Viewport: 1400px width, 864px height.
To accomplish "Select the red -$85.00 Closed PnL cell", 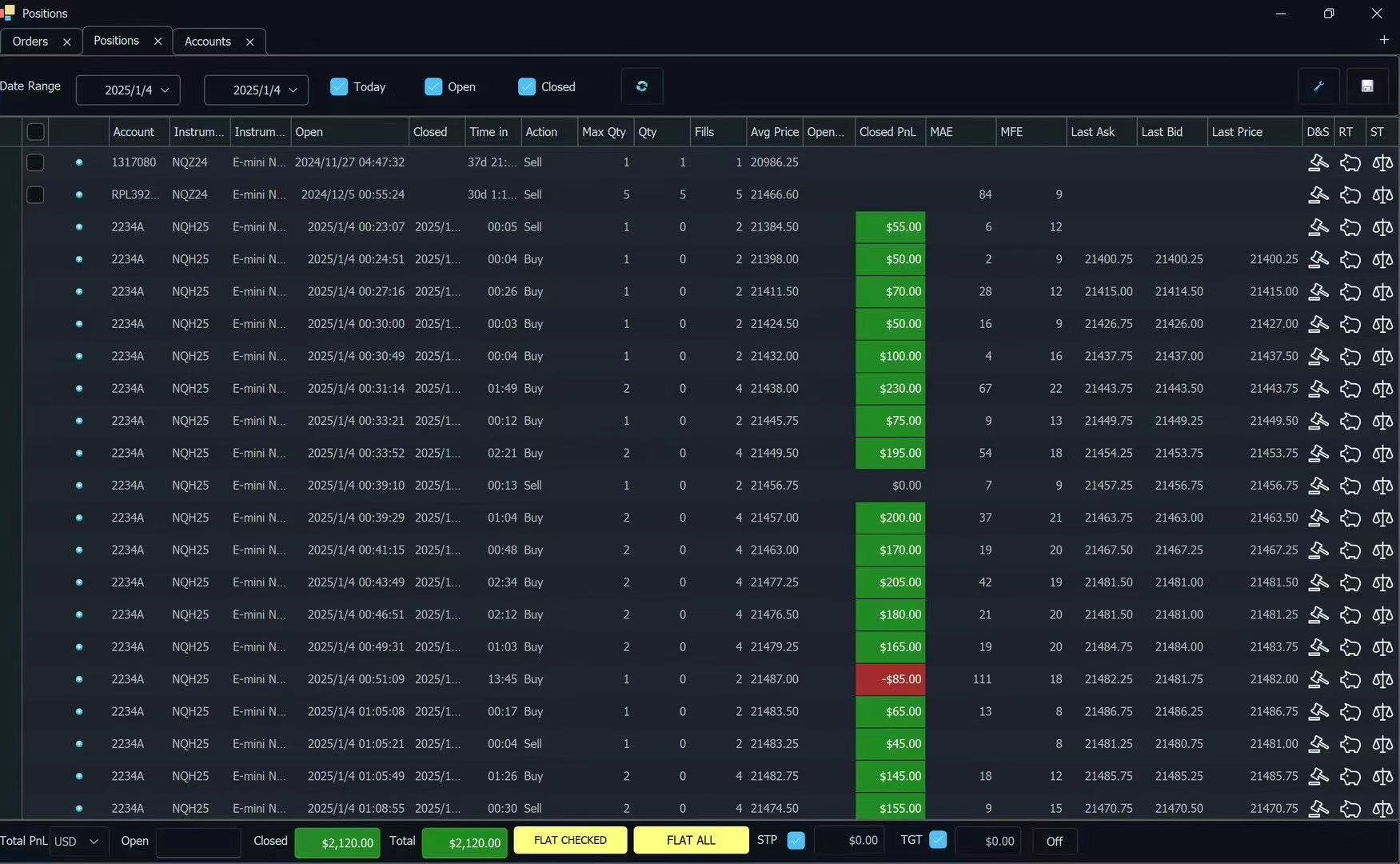I will pos(891,679).
